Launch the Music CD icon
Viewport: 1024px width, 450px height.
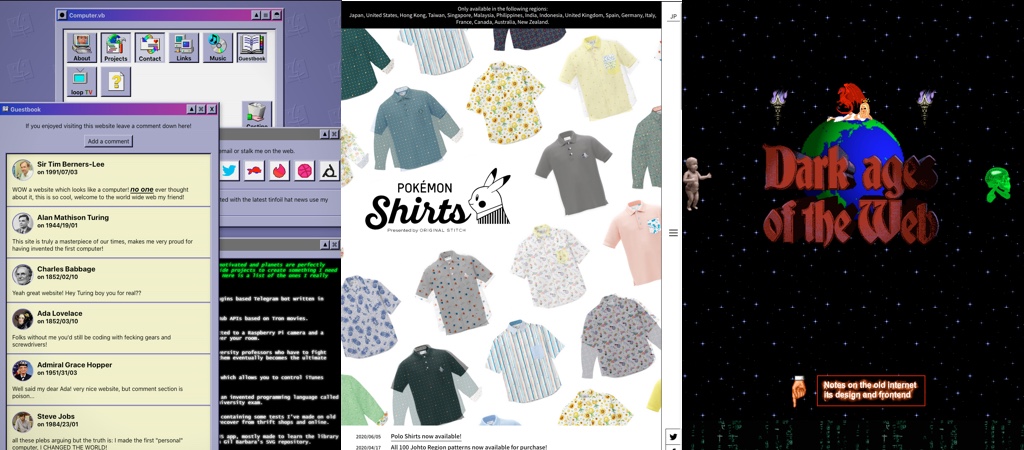click(218, 46)
